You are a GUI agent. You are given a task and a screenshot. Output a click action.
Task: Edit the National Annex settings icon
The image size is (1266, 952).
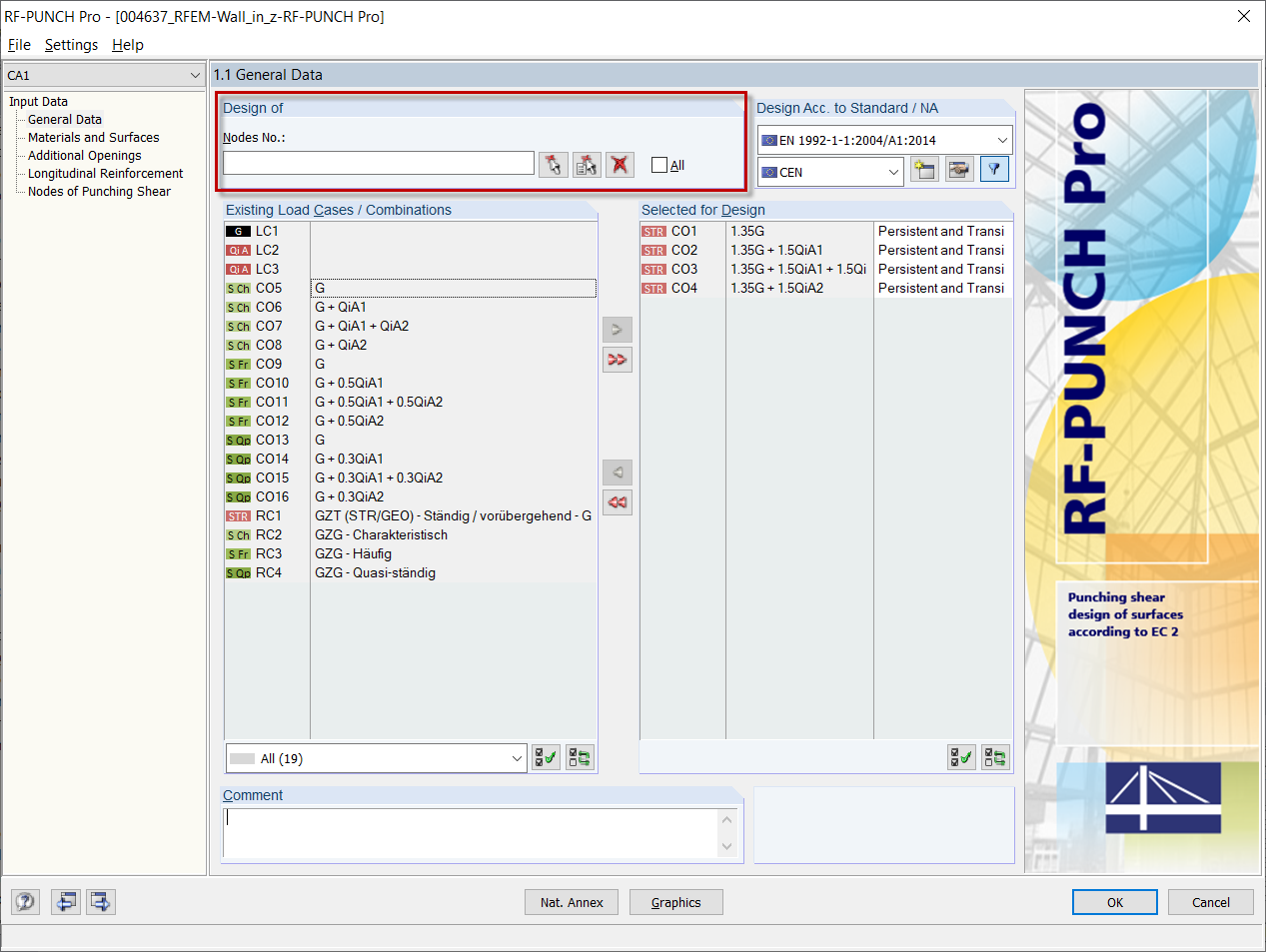pyautogui.click(x=958, y=169)
